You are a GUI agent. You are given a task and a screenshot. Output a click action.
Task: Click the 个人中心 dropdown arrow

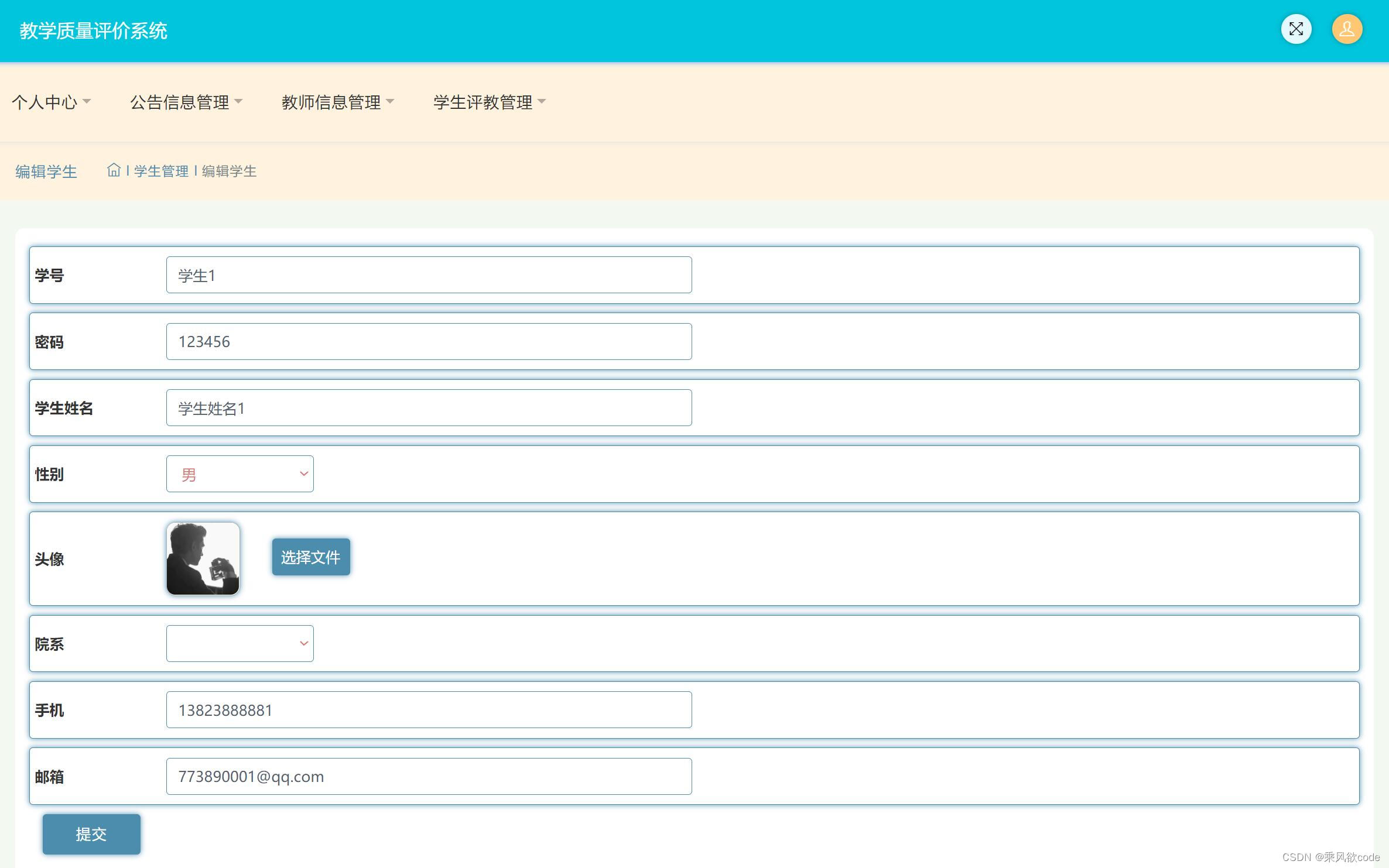pos(87,102)
